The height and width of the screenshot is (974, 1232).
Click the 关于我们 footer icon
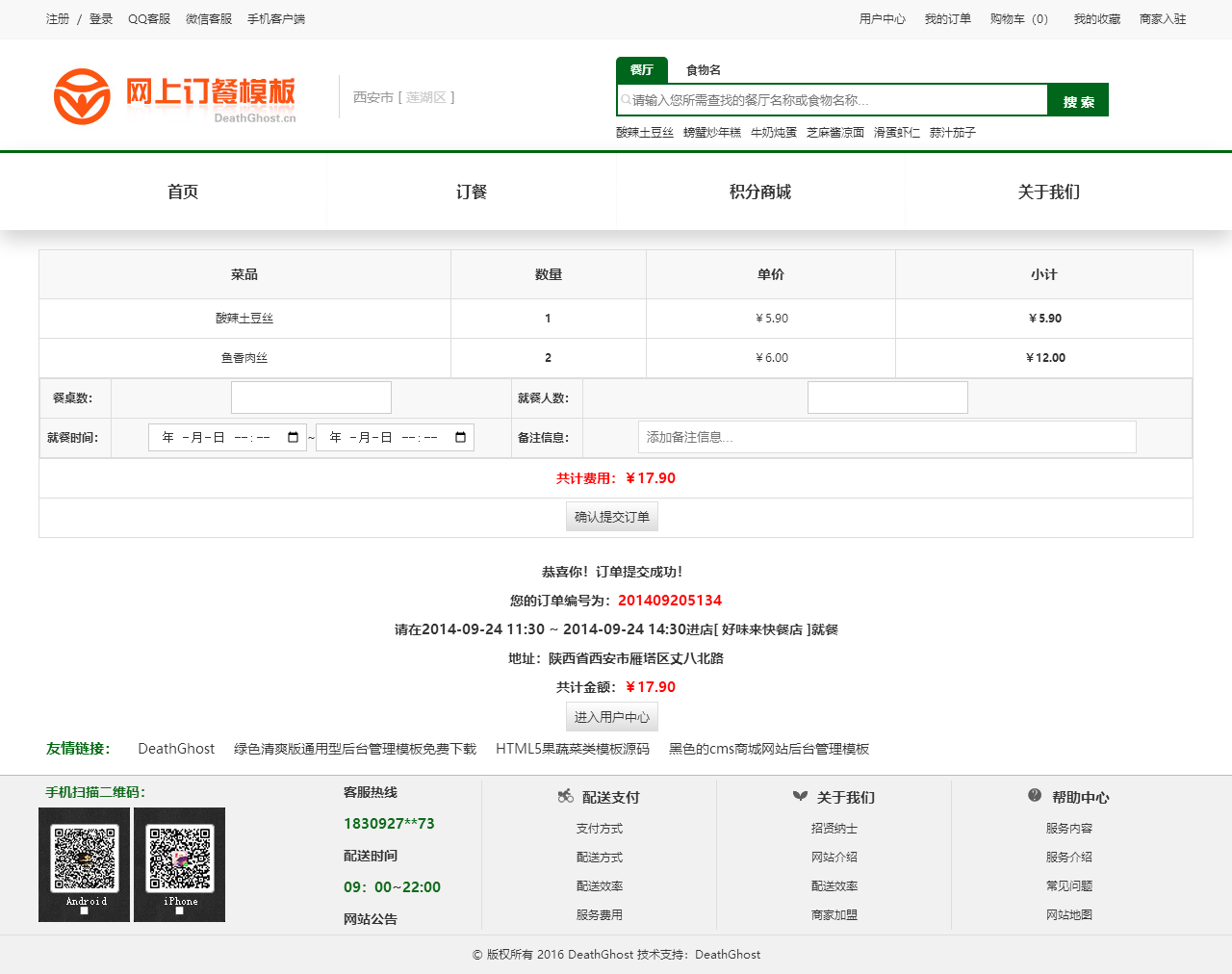click(x=800, y=797)
